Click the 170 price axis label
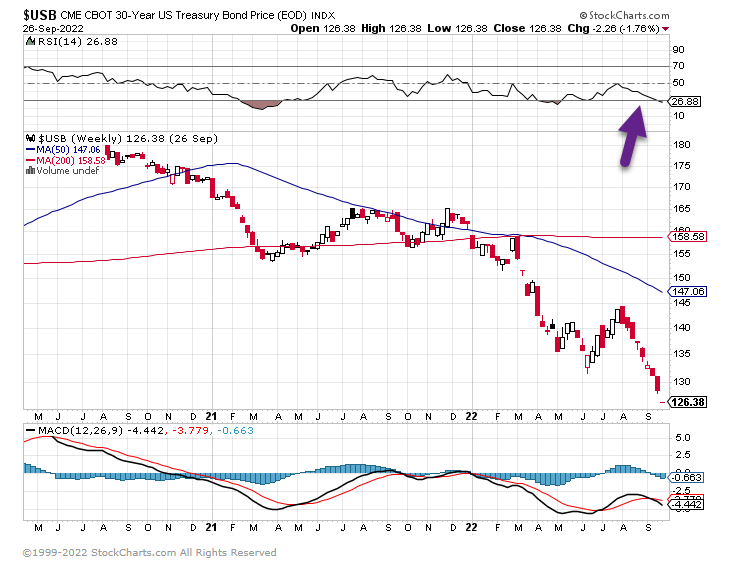This screenshot has height=567, width=749. (x=681, y=187)
